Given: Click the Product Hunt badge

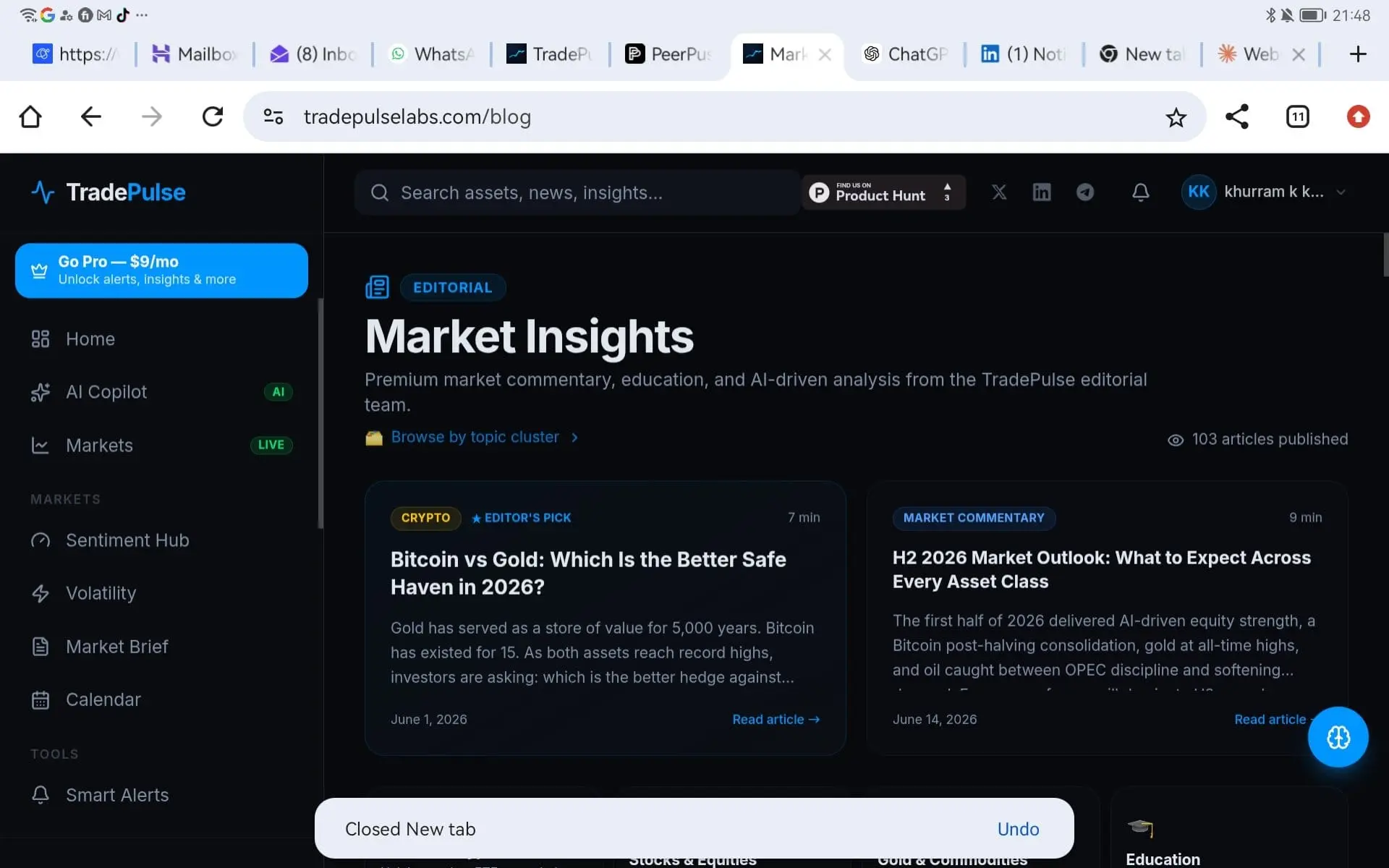Looking at the screenshot, I should pyautogui.click(x=883, y=192).
